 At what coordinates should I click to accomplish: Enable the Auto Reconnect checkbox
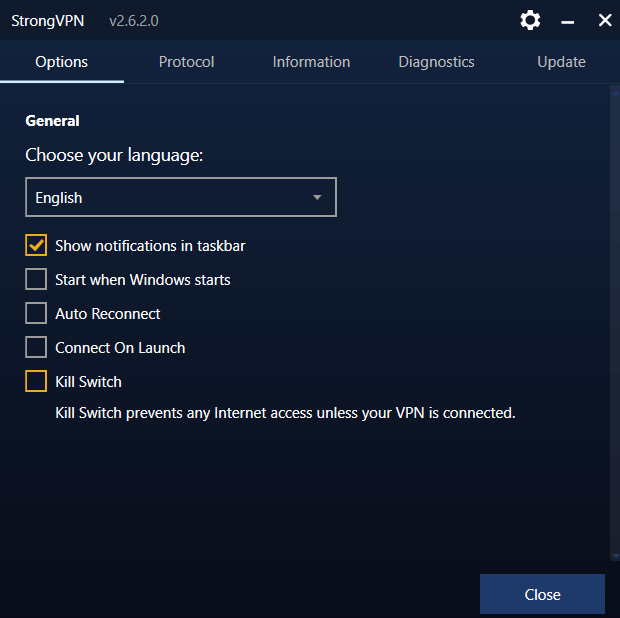tap(36, 313)
